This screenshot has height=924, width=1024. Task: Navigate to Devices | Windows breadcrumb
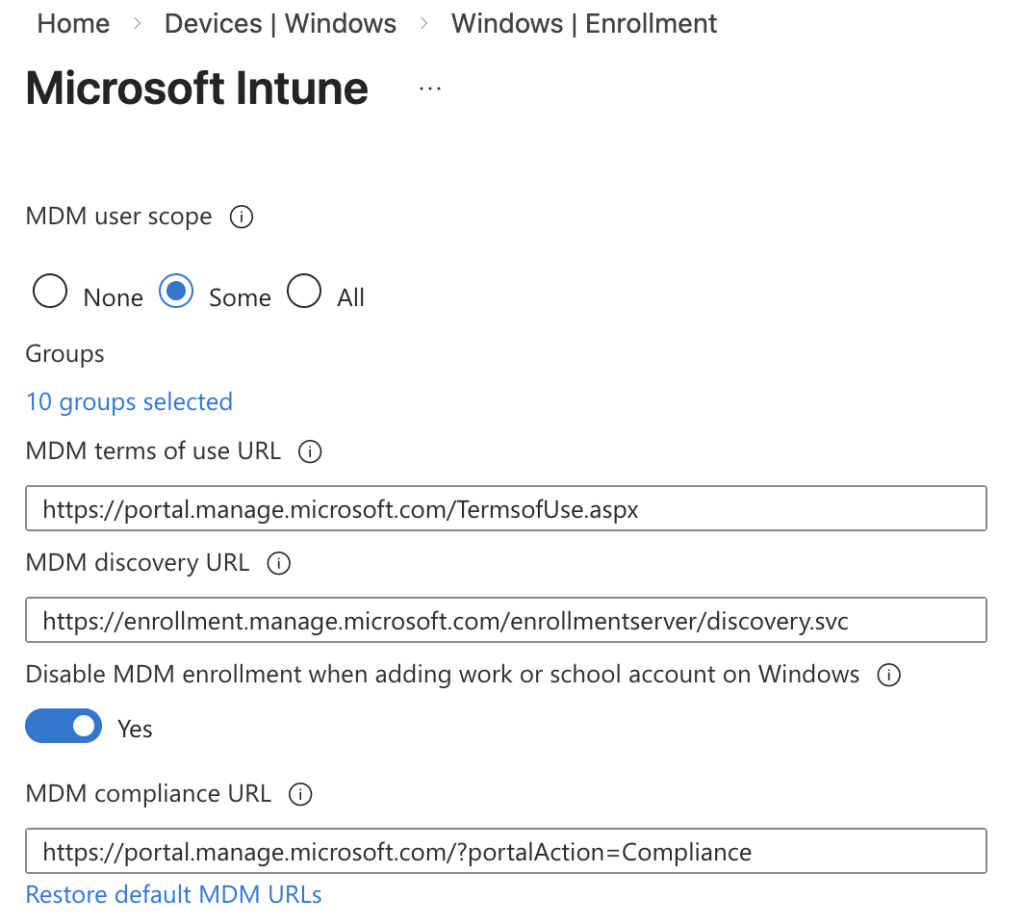point(280,24)
